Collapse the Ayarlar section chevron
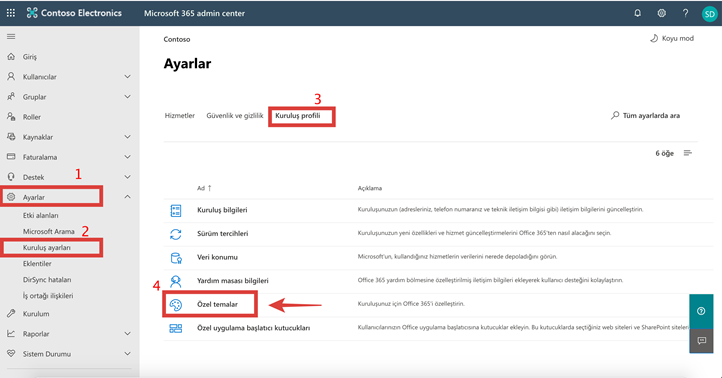 pos(128,197)
